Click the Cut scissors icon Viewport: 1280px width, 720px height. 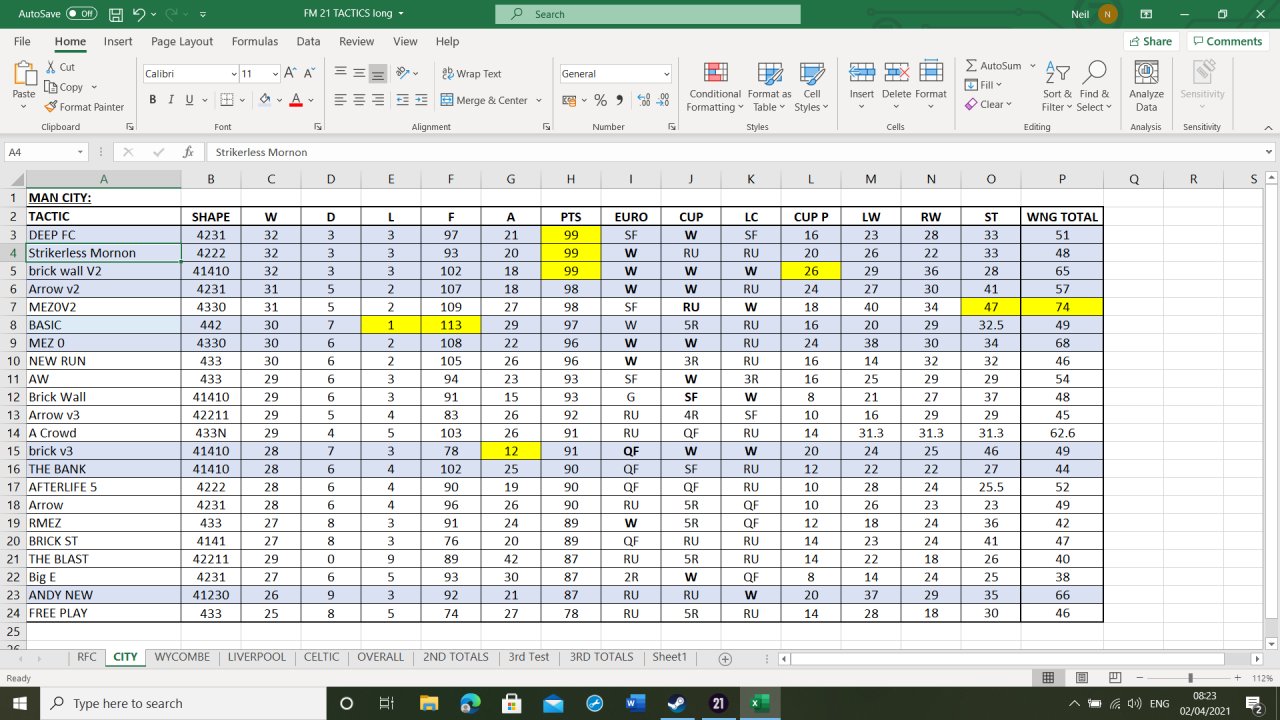[x=51, y=67]
